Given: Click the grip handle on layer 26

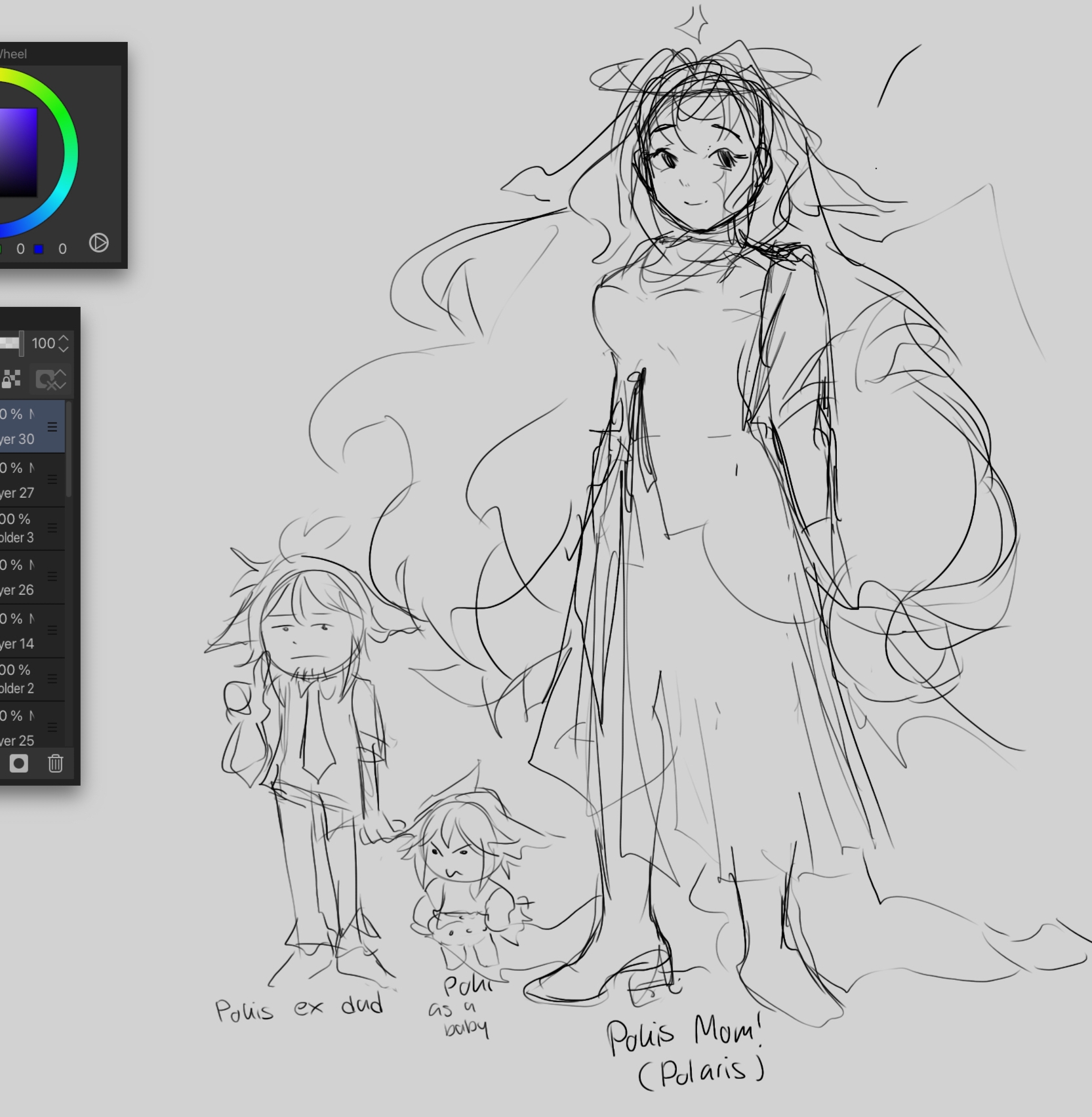Looking at the screenshot, I should point(52,577).
